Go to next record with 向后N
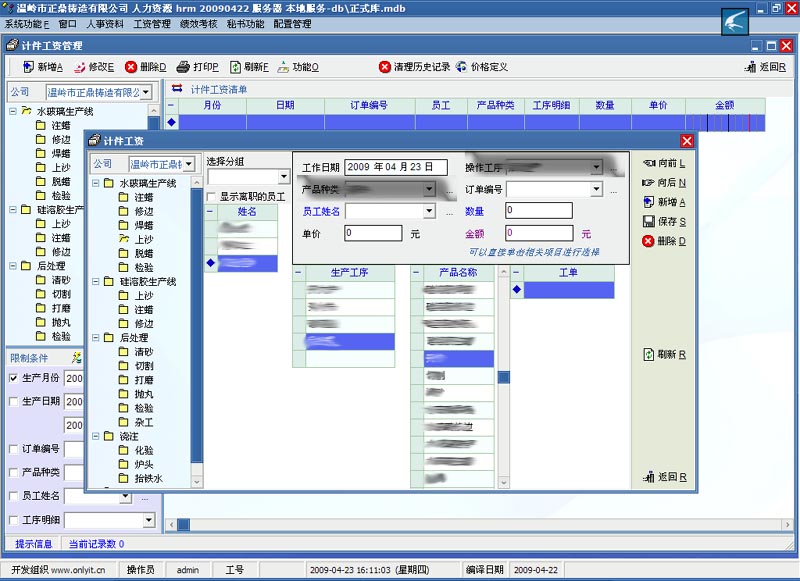 [x=664, y=183]
